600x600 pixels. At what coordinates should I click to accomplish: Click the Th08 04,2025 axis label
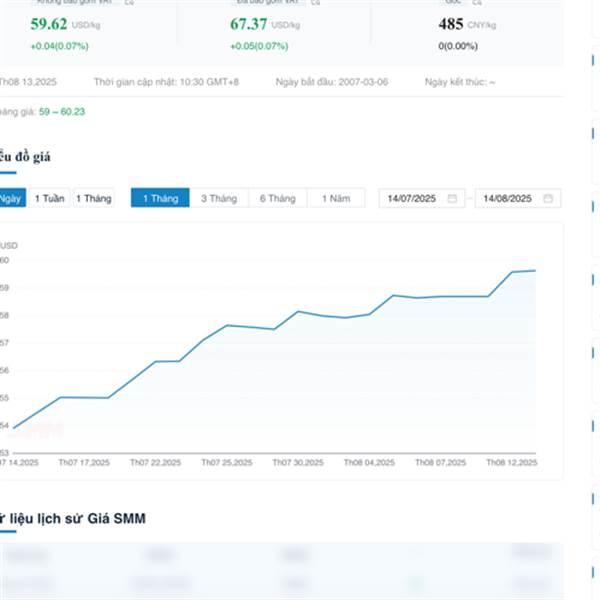click(x=369, y=463)
